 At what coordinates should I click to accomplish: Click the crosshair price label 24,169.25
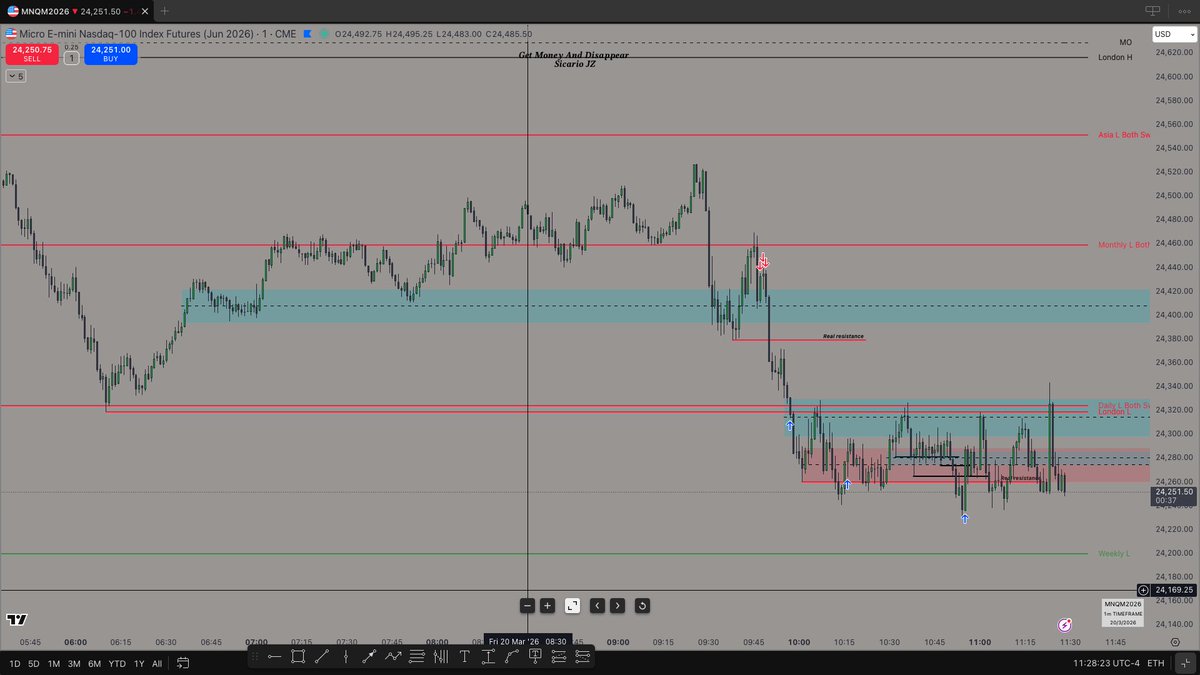(1173, 590)
